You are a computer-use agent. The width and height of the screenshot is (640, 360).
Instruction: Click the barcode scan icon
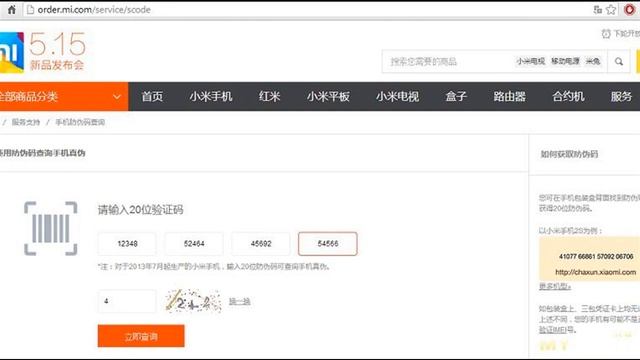tap(51, 229)
